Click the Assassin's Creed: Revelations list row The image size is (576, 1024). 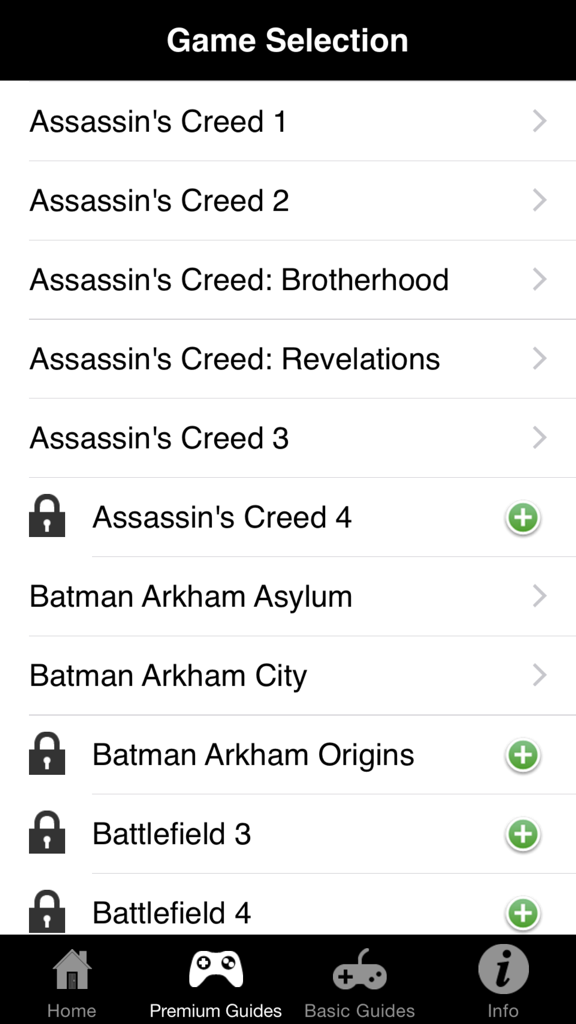(x=288, y=359)
